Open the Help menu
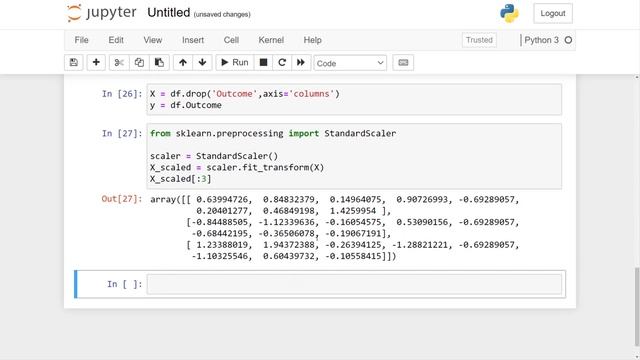640x360 pixels. 312,40
